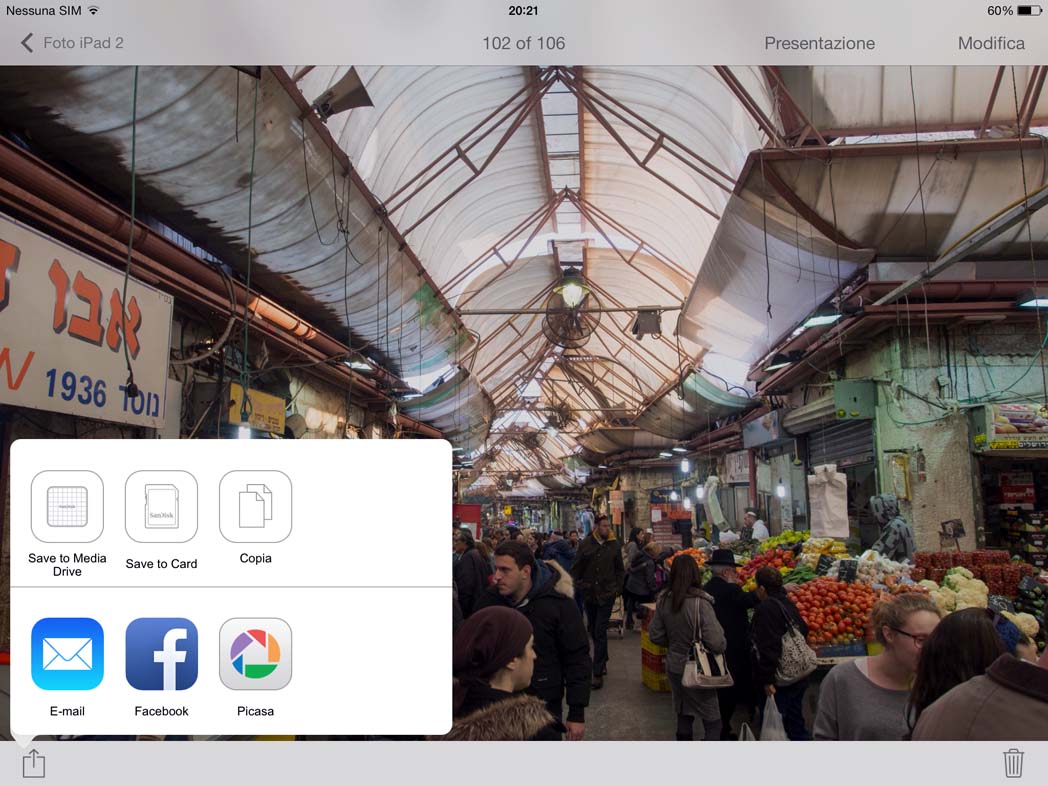
Task: Tap the 'Nessuna SIM' carrier text
Action: [43, 11]
